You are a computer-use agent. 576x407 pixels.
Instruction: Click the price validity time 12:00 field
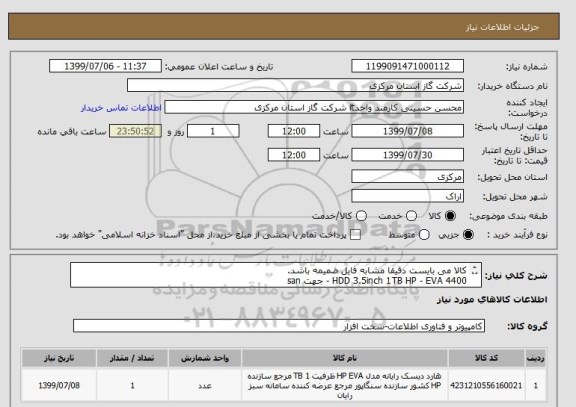coord(294,155)
